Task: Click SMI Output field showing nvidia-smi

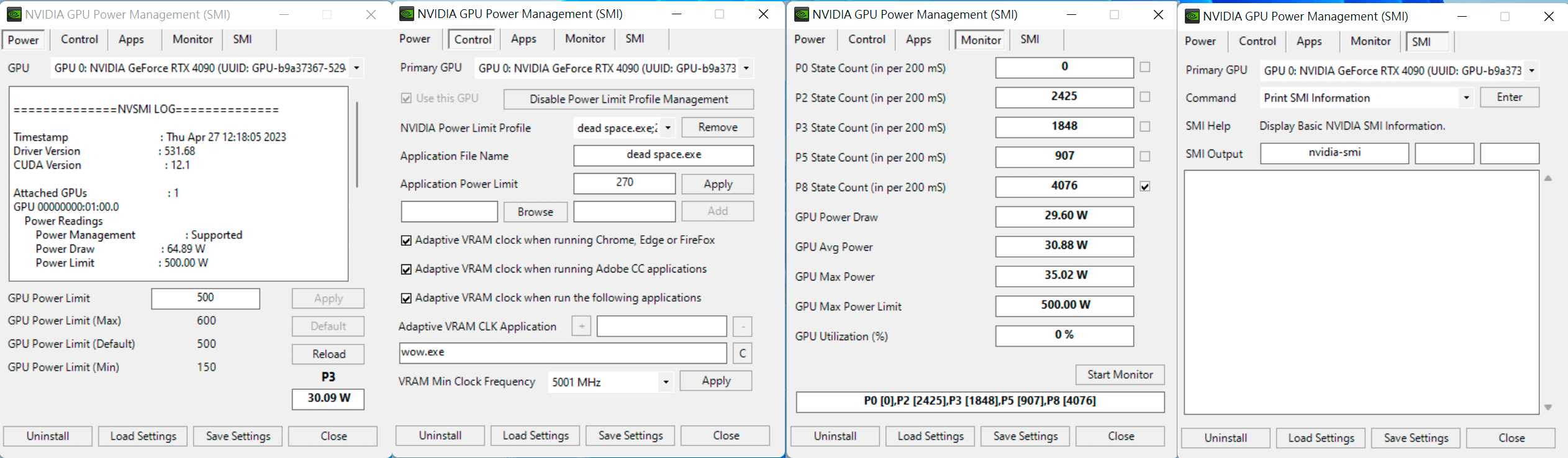Action: coord(1335,153)
